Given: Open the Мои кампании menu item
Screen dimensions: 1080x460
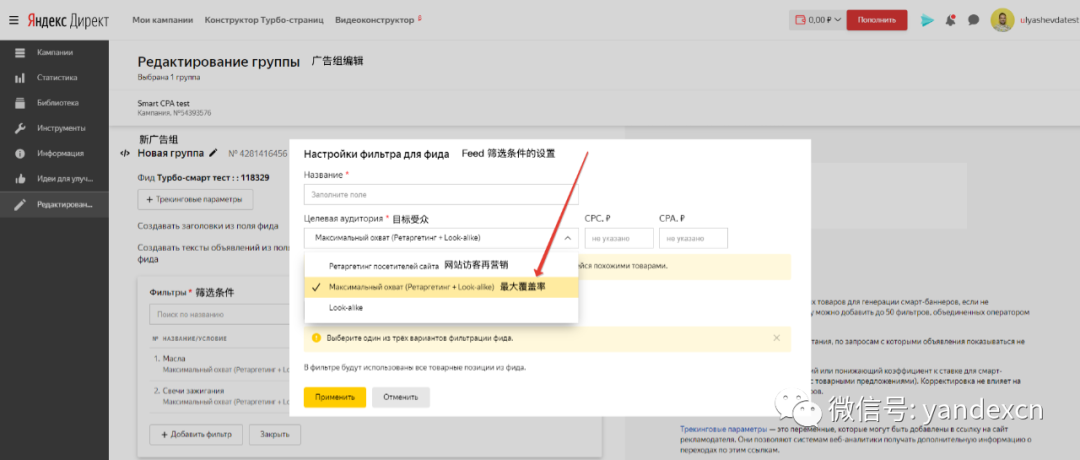Looking at the screenshot, I should [163, 20].
